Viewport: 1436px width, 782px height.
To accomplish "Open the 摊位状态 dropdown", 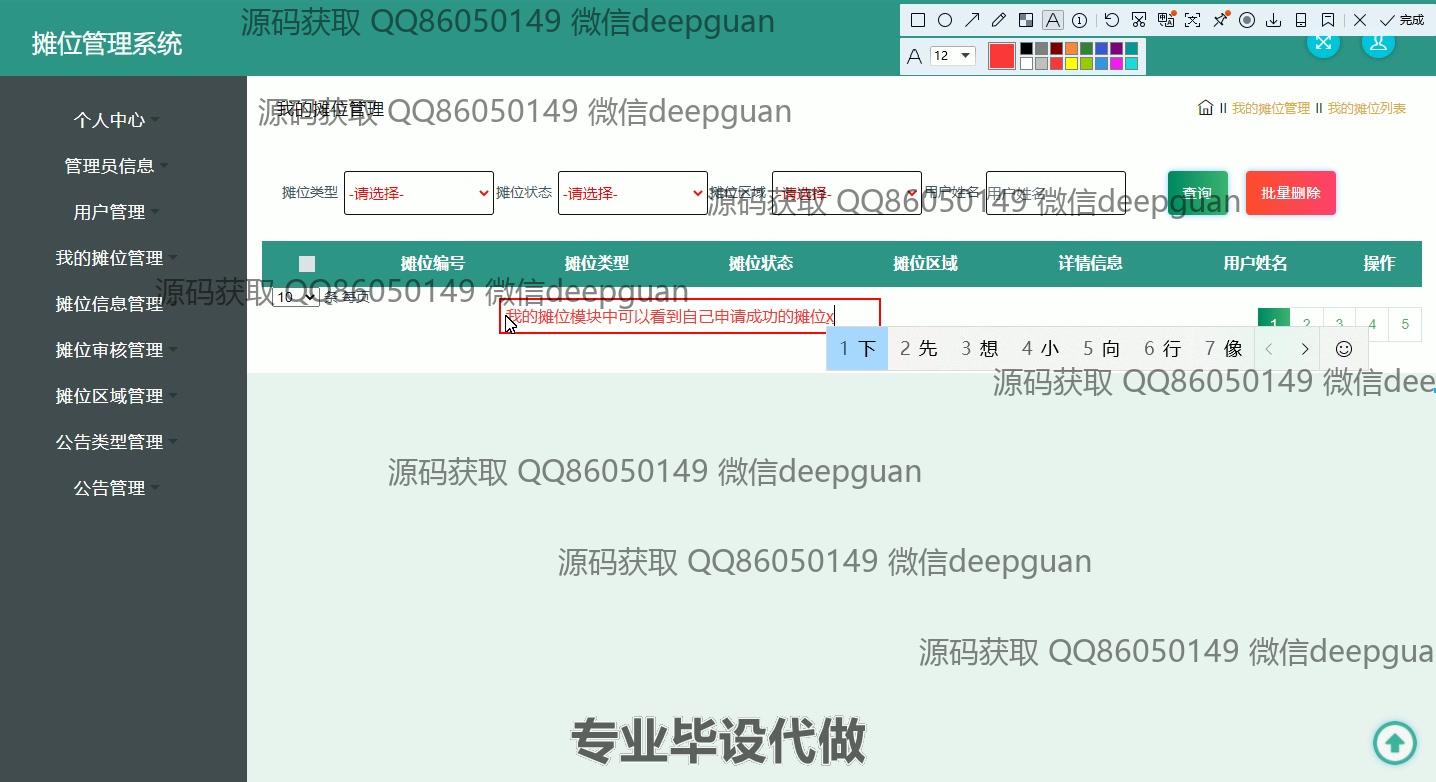I will tap(632, 193).
